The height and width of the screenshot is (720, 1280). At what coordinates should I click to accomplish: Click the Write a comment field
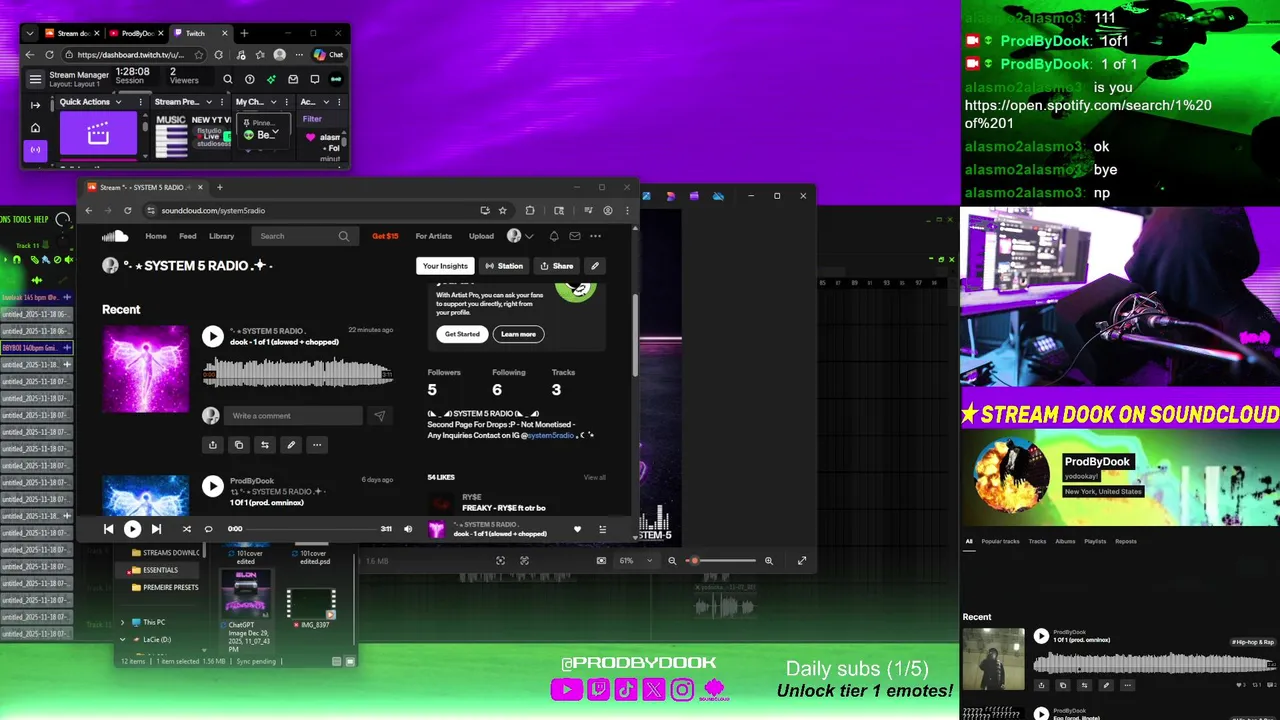294,416
